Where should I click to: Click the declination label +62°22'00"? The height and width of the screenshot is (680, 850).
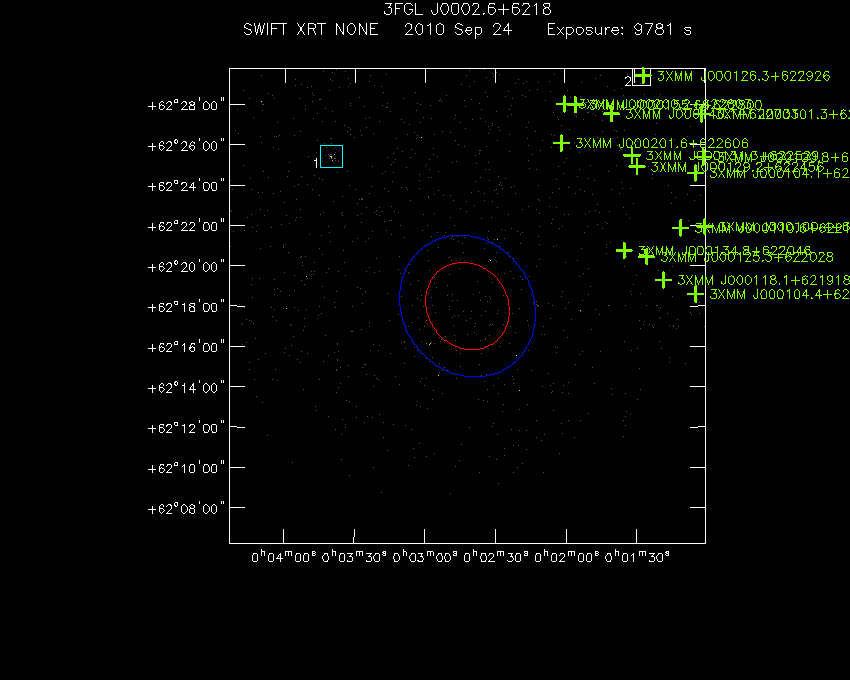(x=186, y=226)
